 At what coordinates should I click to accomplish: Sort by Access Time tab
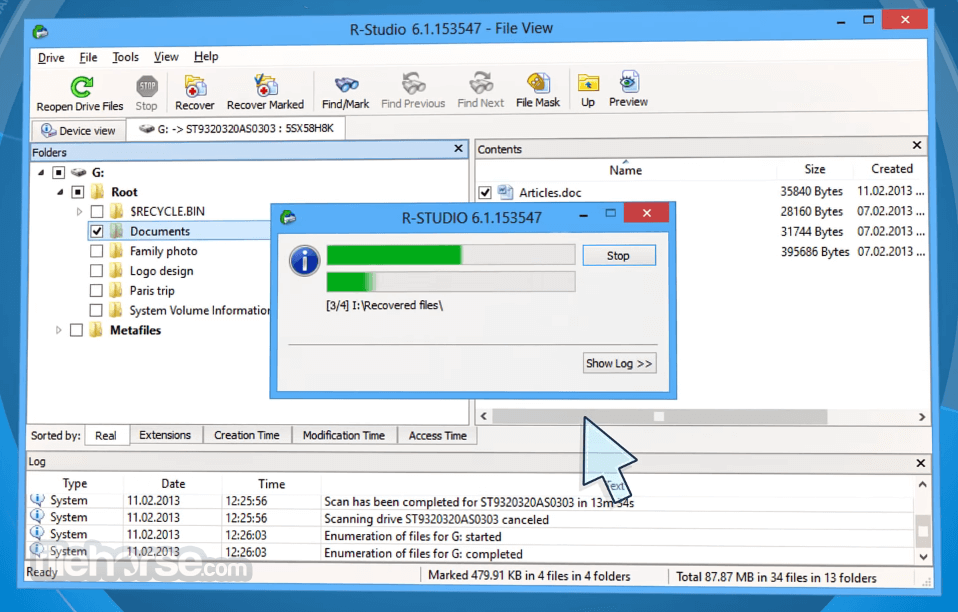[437, 435]
